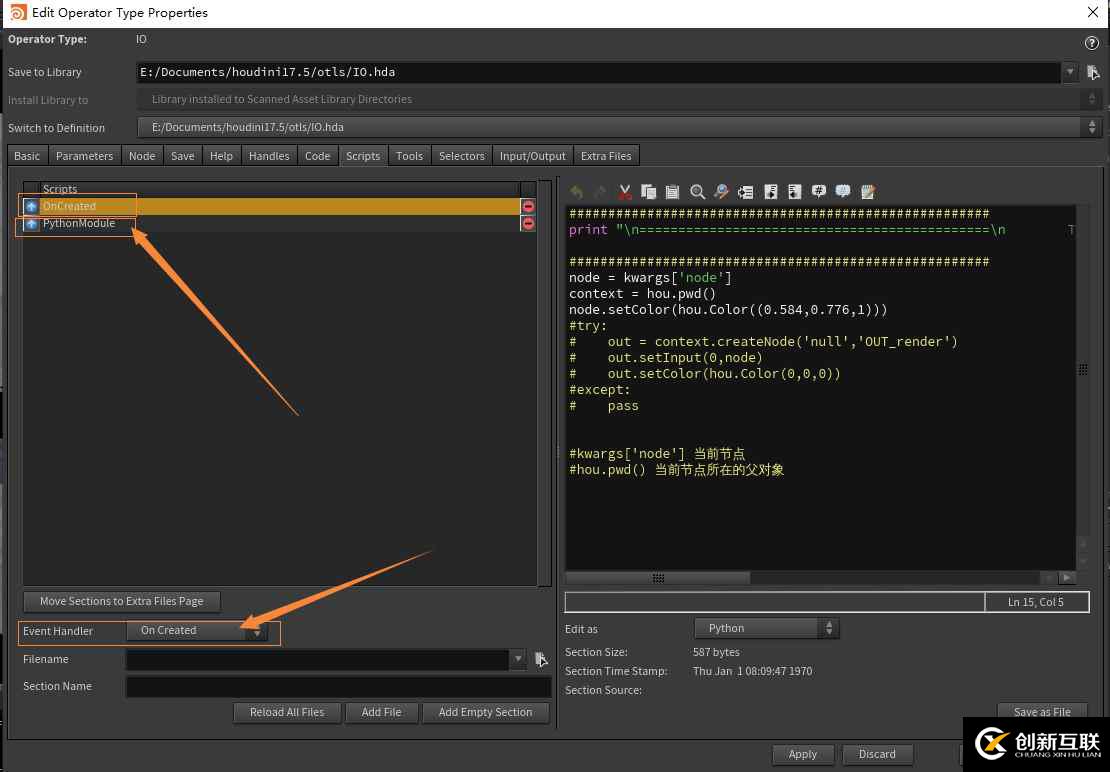Click Move Sections to Extra Files Page

122,601
